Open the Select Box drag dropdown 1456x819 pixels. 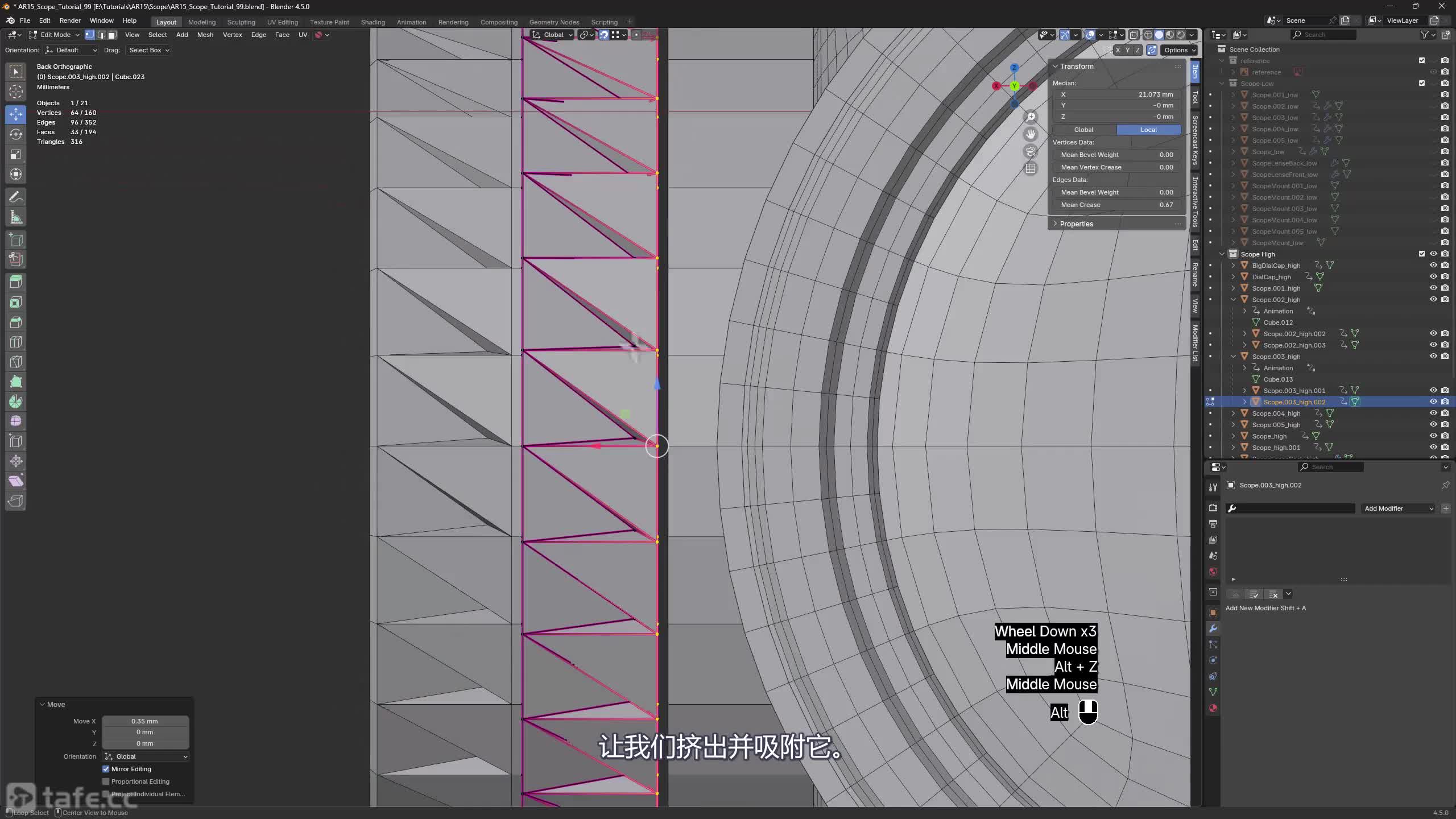coord(148,50)
